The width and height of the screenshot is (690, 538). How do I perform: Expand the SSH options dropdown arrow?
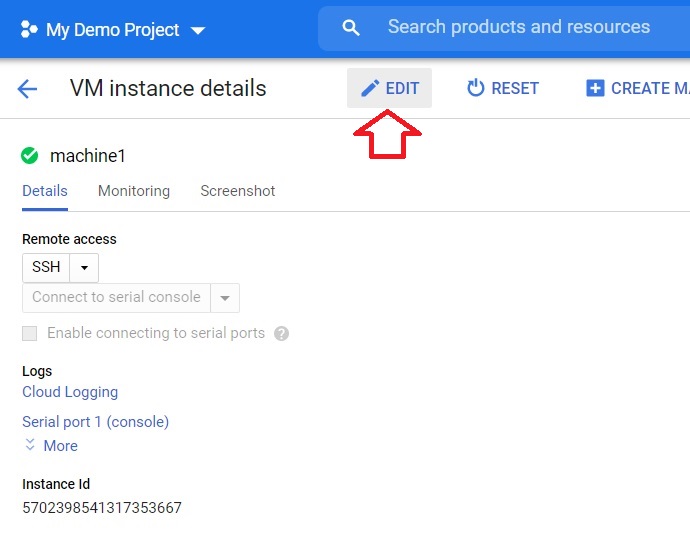[84, 267]
